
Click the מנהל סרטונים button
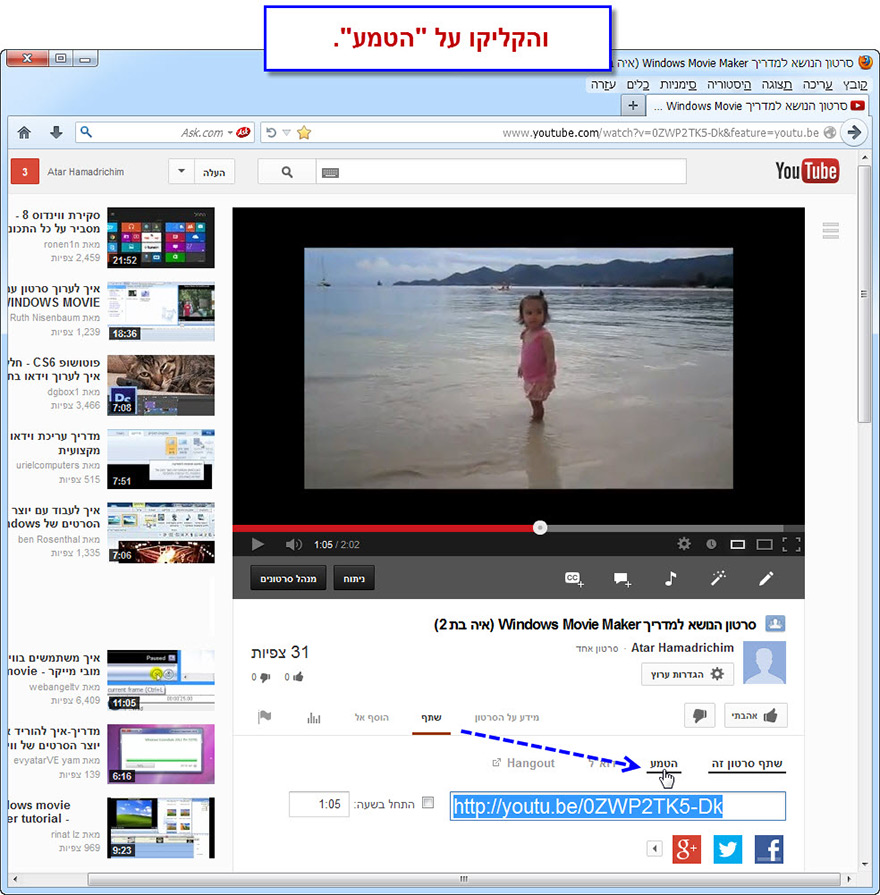click(x=288, y=578)
